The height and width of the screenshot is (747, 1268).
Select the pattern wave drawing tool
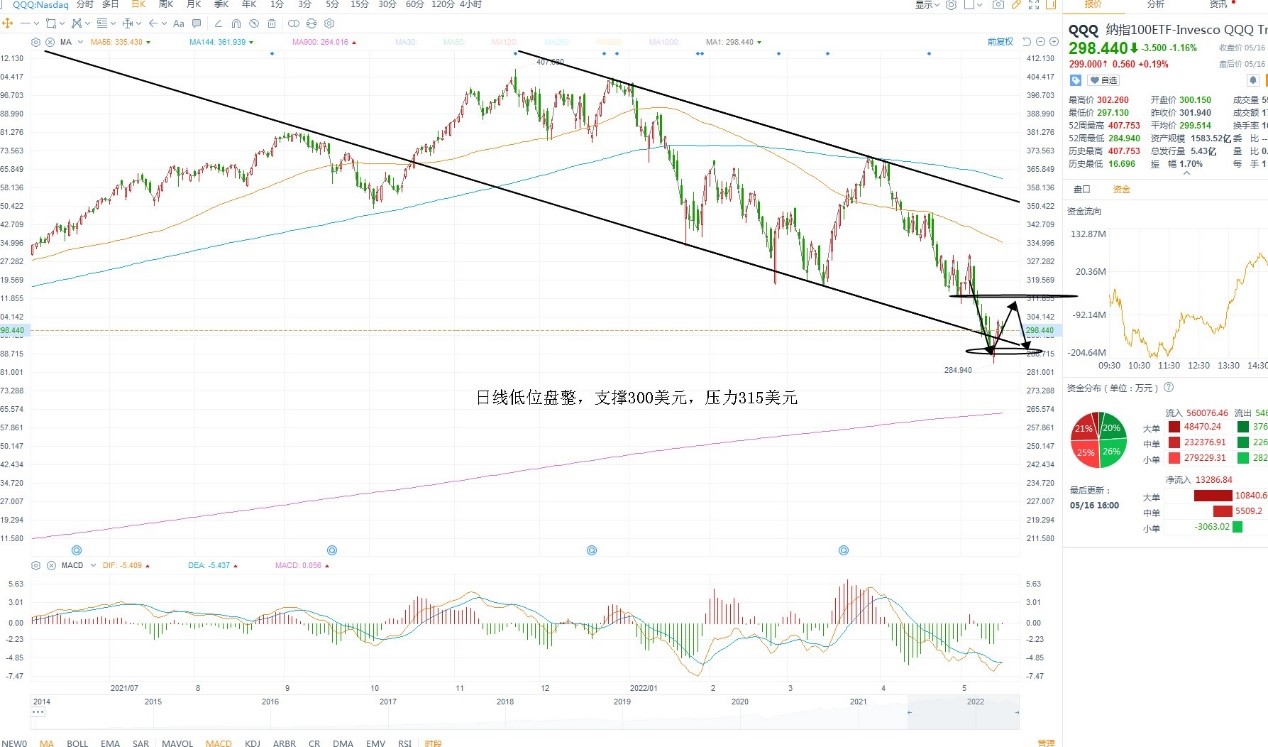click(x=76, y=23)
